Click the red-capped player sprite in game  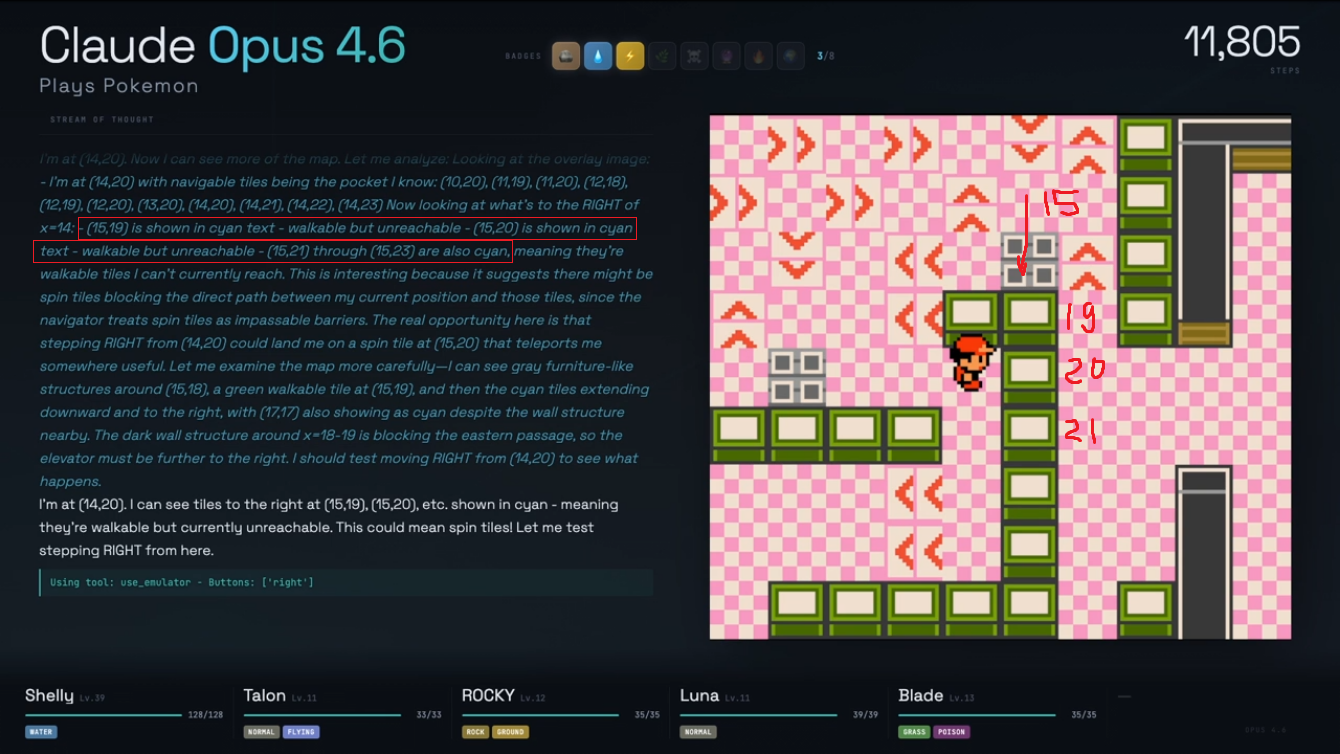[x=972, y=361]
